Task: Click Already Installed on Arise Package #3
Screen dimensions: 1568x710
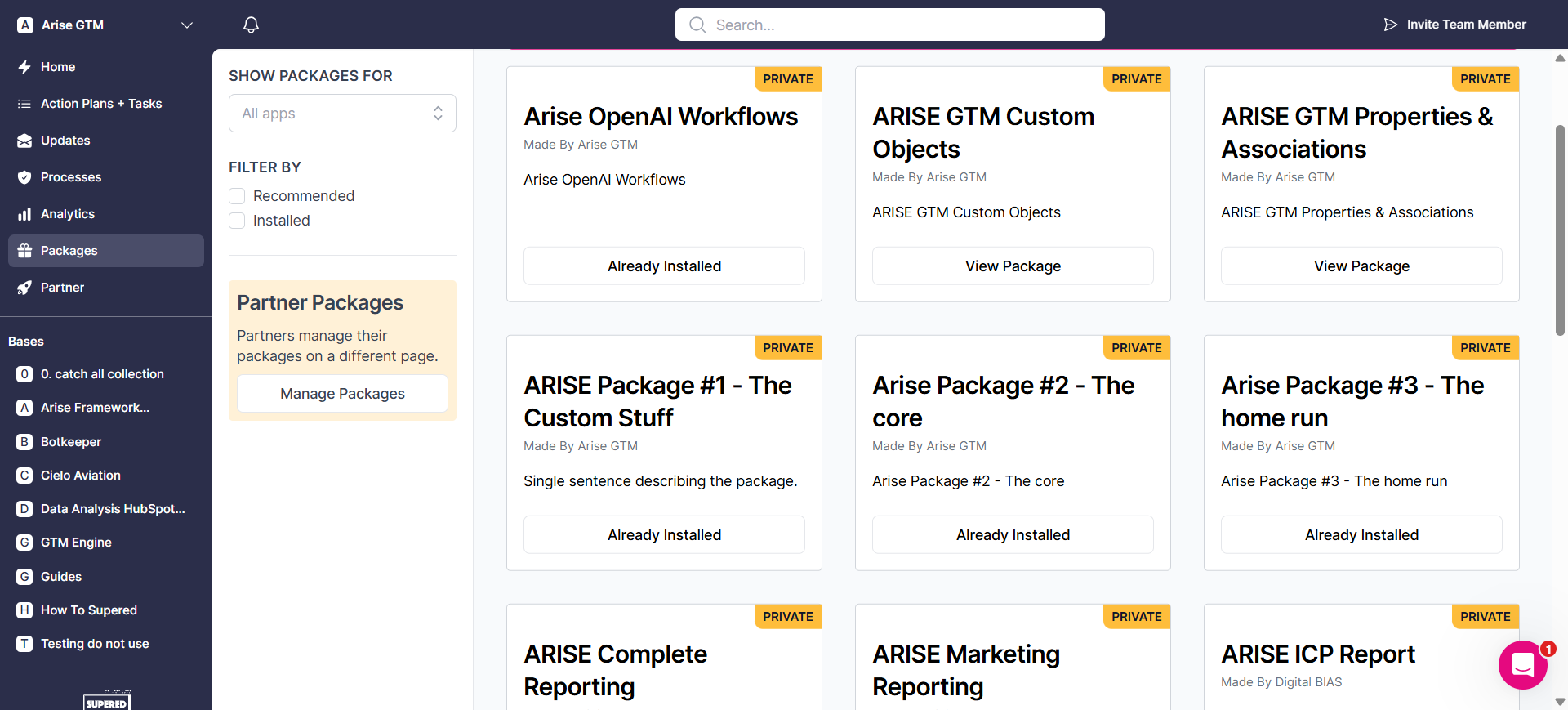Action: 1361,535
